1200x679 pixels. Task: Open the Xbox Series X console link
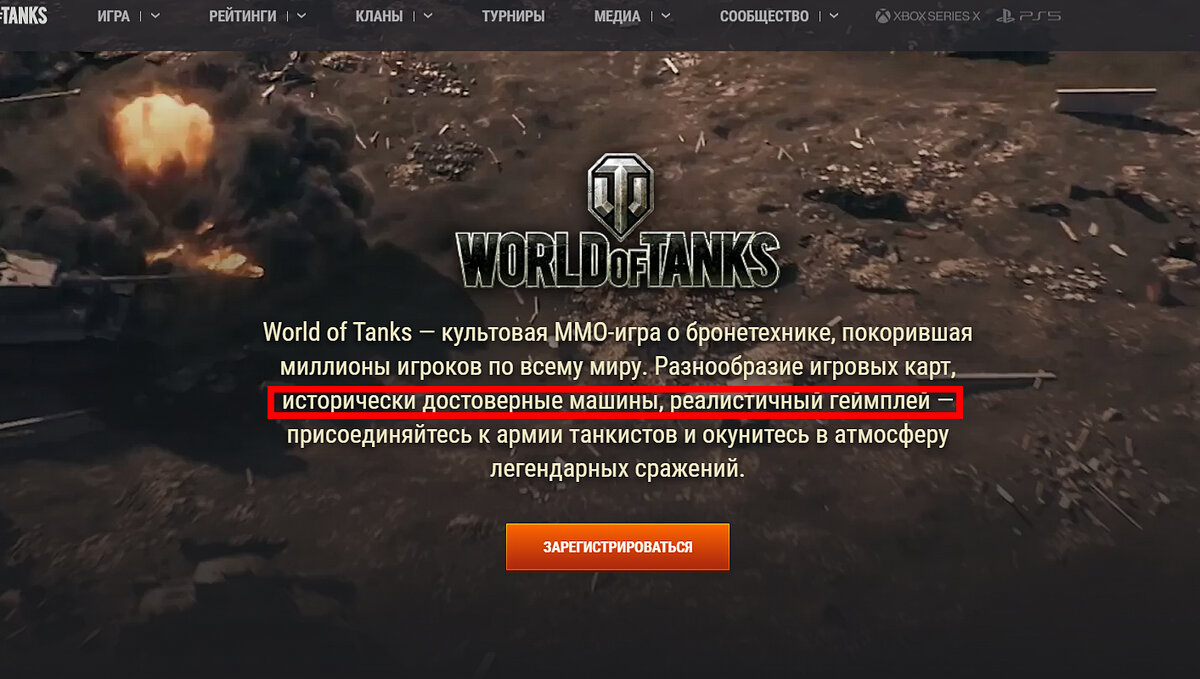pos(927,16)
